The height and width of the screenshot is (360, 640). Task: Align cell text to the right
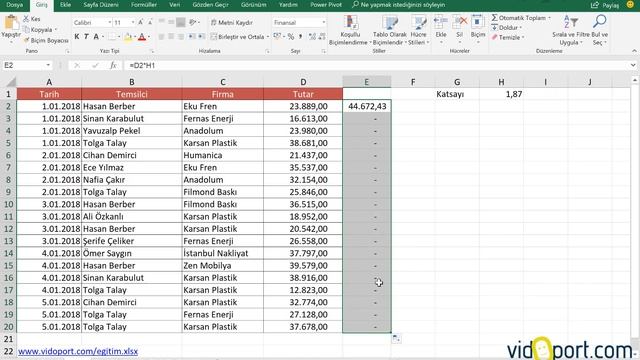pos(180,37)
